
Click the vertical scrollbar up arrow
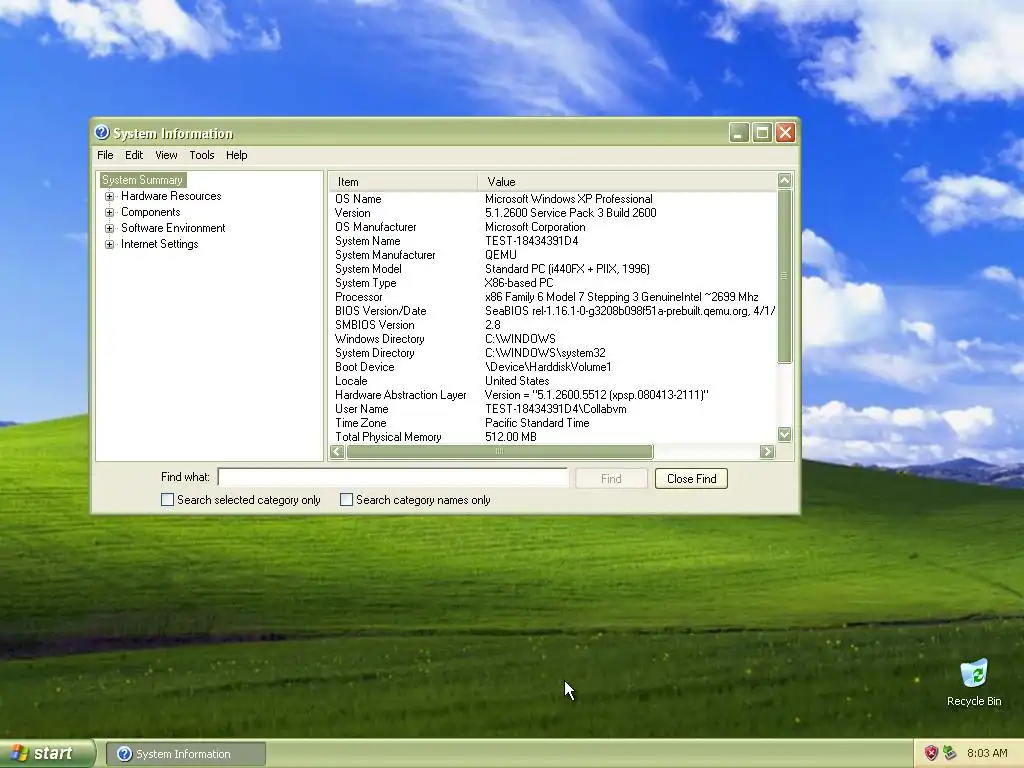(784, 180)
